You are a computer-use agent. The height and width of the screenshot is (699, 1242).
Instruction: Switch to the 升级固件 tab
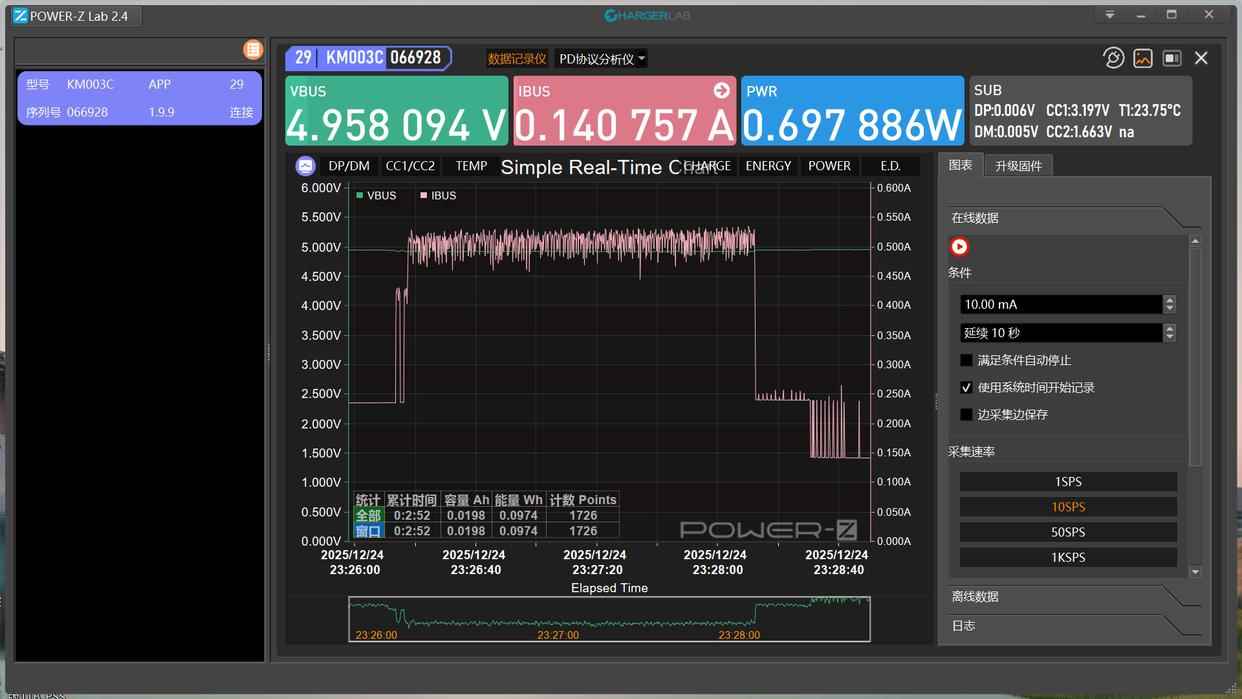click(1018, 166)
